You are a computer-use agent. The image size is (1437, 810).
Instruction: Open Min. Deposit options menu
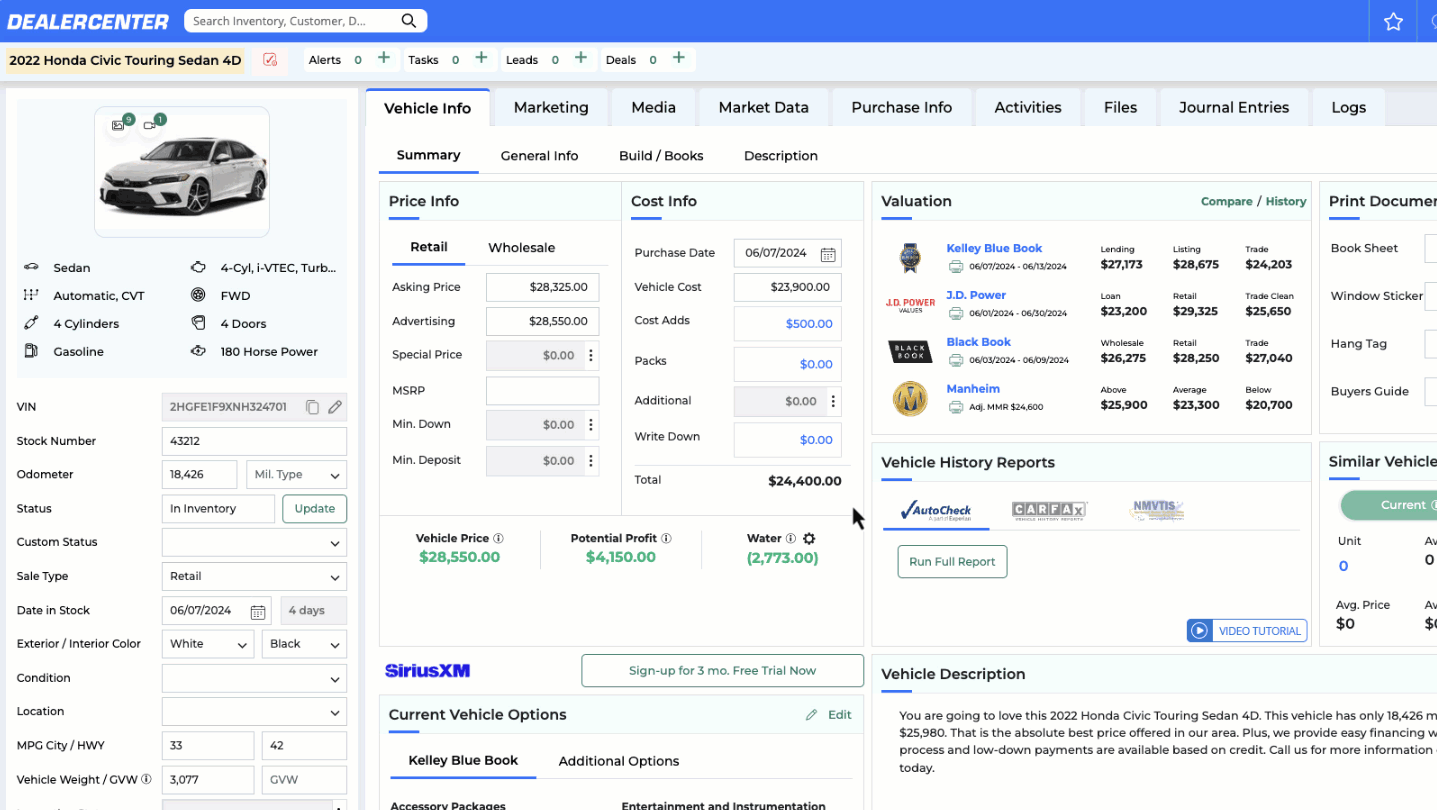tap(591, 461)
